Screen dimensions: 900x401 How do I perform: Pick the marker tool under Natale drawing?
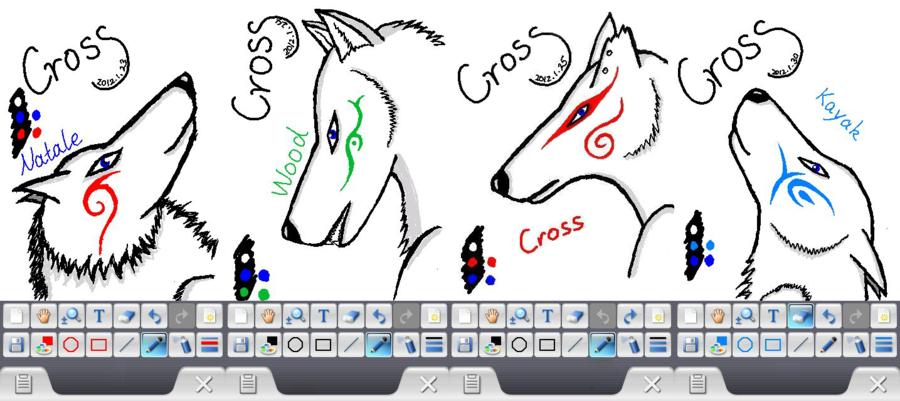181,345
